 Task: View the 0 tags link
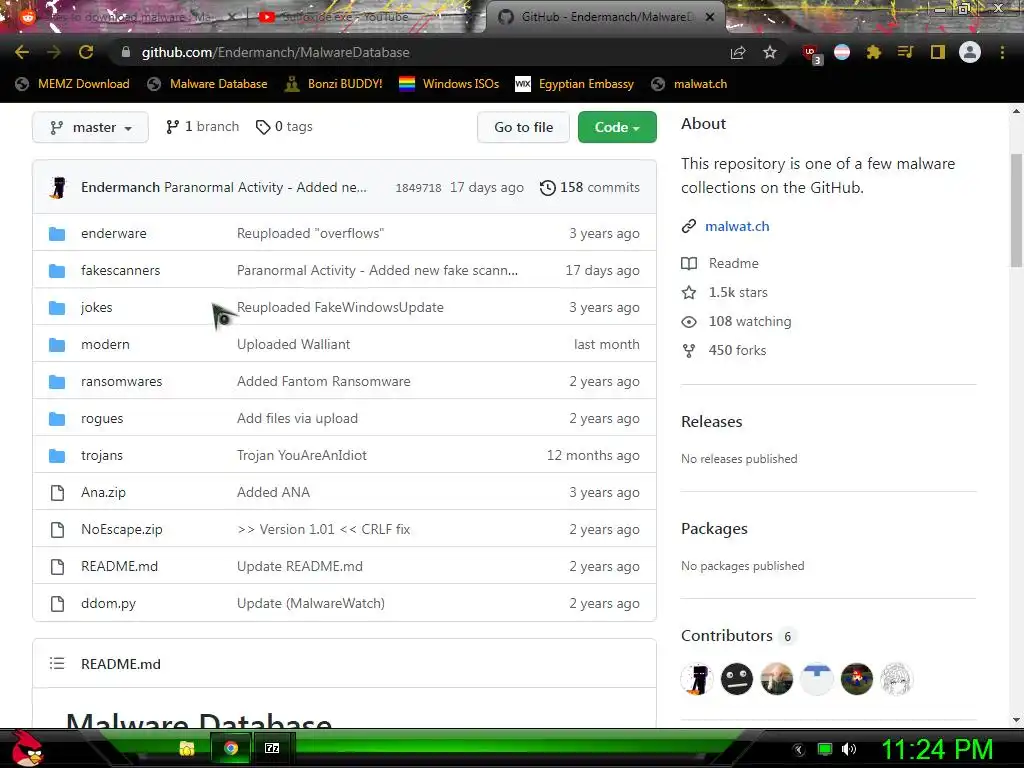pyautogui.click(x=284, y=127)
